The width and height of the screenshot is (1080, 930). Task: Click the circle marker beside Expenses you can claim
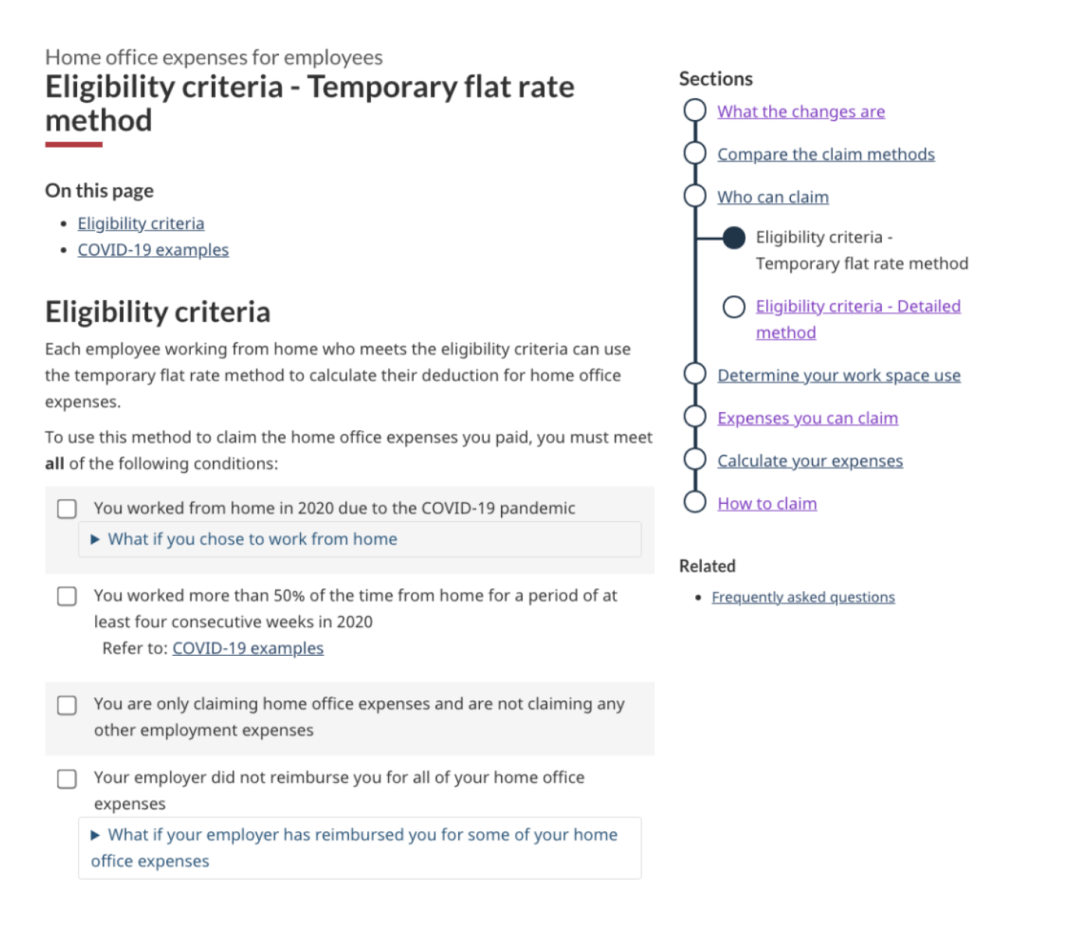(x=695, y=417)
